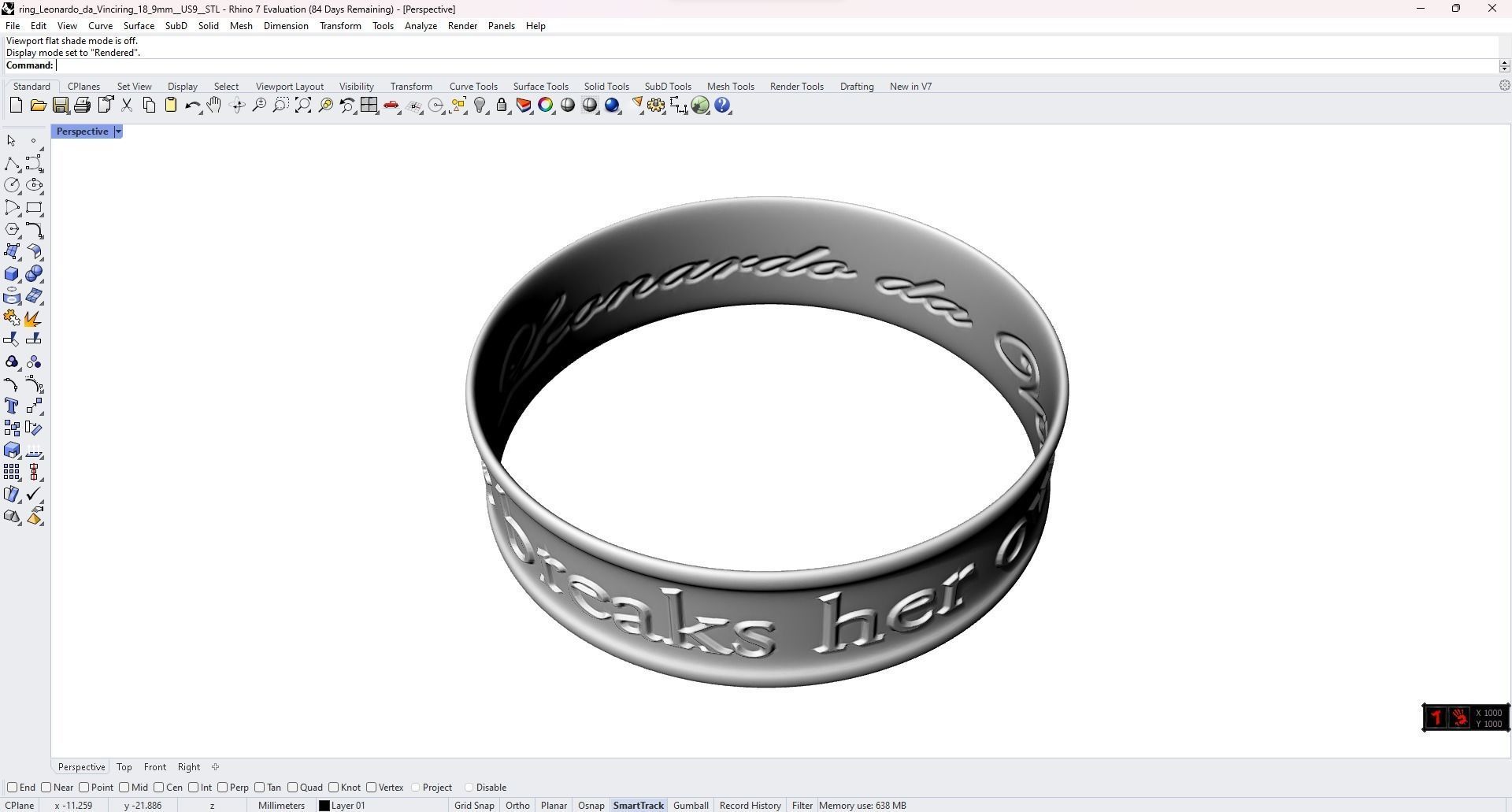
Task: Click the red car named view icon
Action: (x=391, y=106)
